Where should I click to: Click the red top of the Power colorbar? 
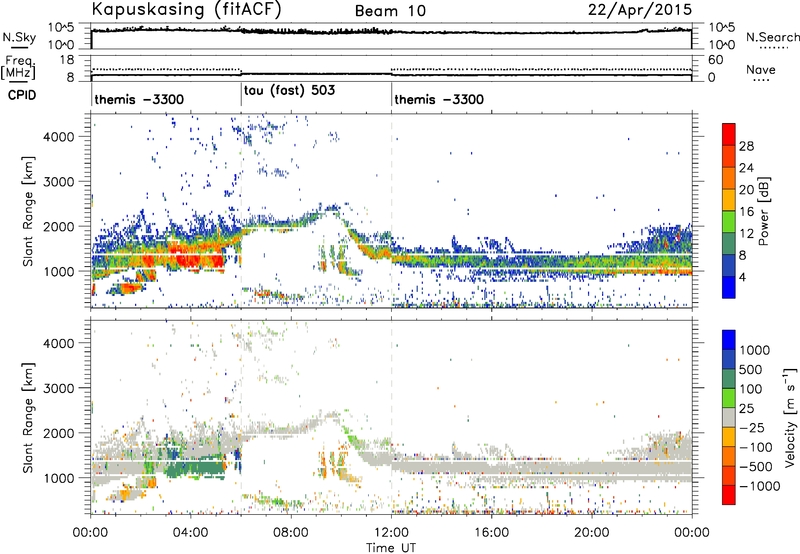[729, 134]
